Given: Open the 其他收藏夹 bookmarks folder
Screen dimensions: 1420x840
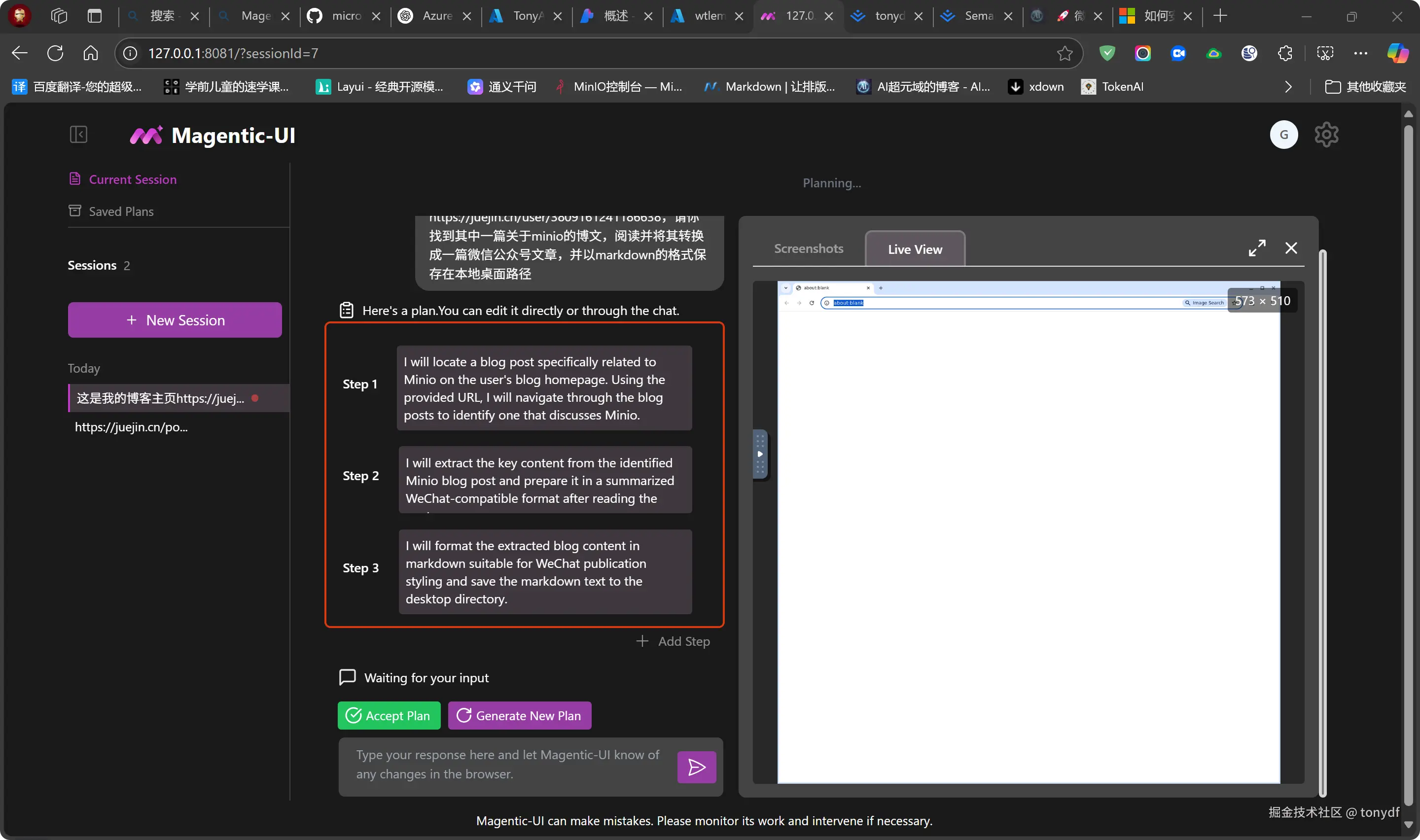Looking at the screenshot, I should 1365,87.
